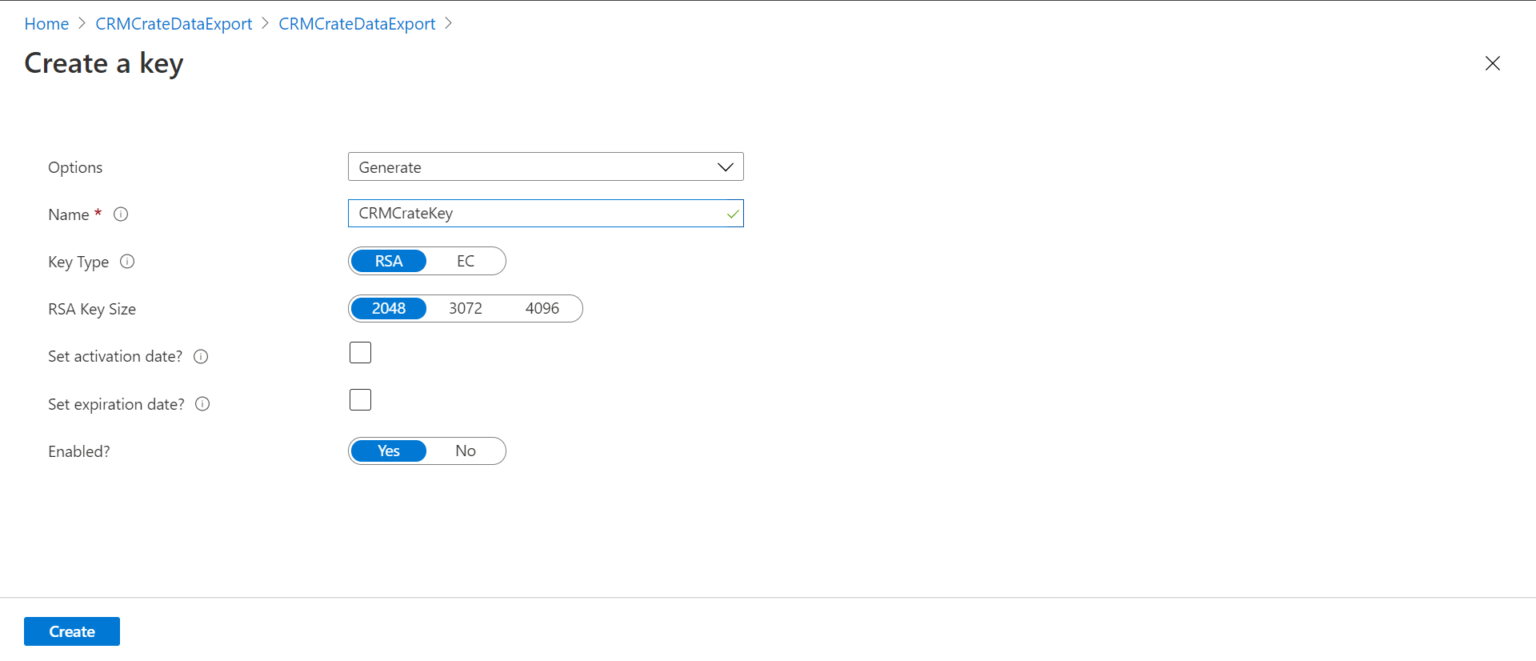1536x661 pixels.
Task: Navigate to Home via the breadcrumb
Action: [46, 23]
